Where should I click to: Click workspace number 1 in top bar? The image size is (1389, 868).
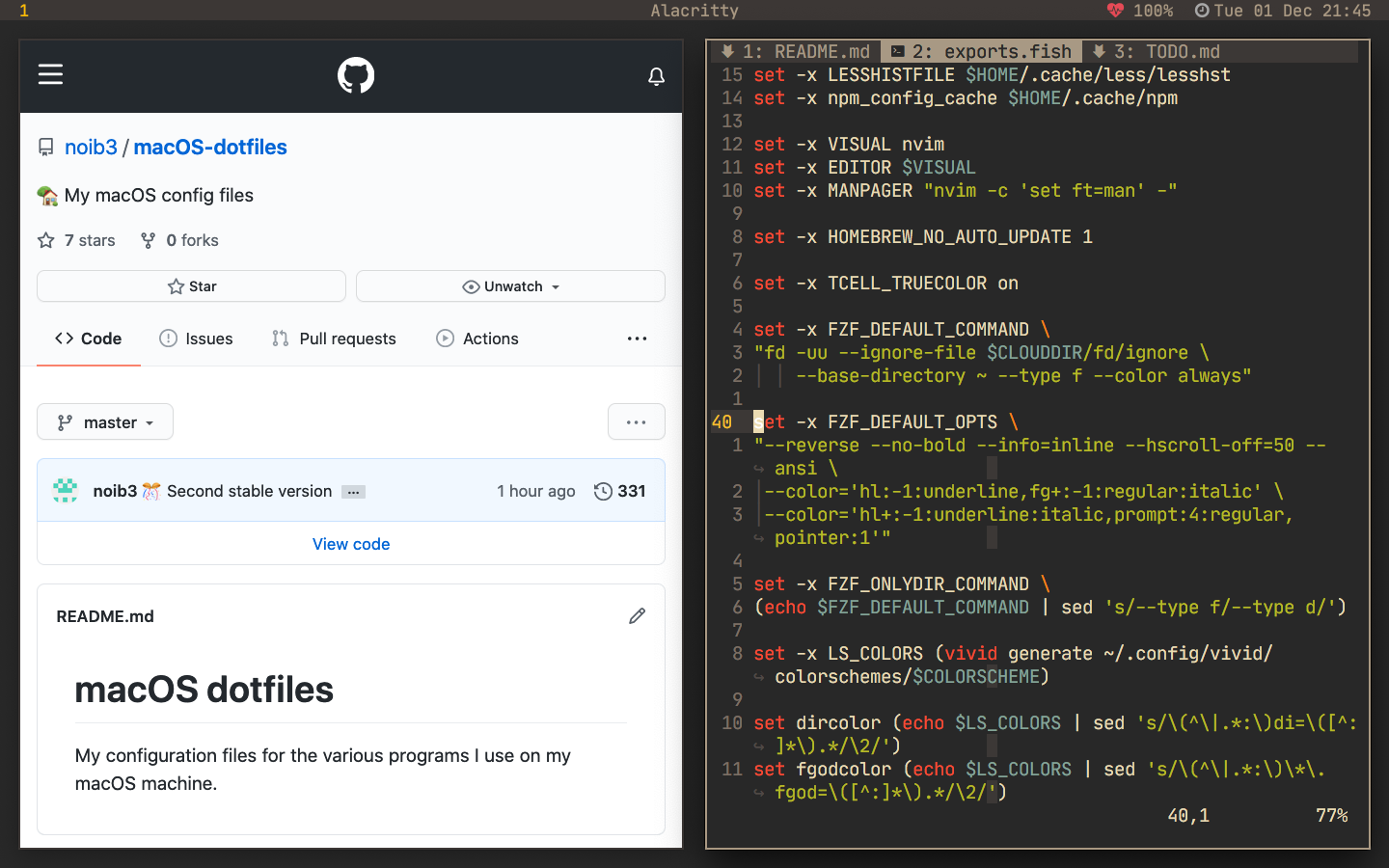click(x=24, y=11)
